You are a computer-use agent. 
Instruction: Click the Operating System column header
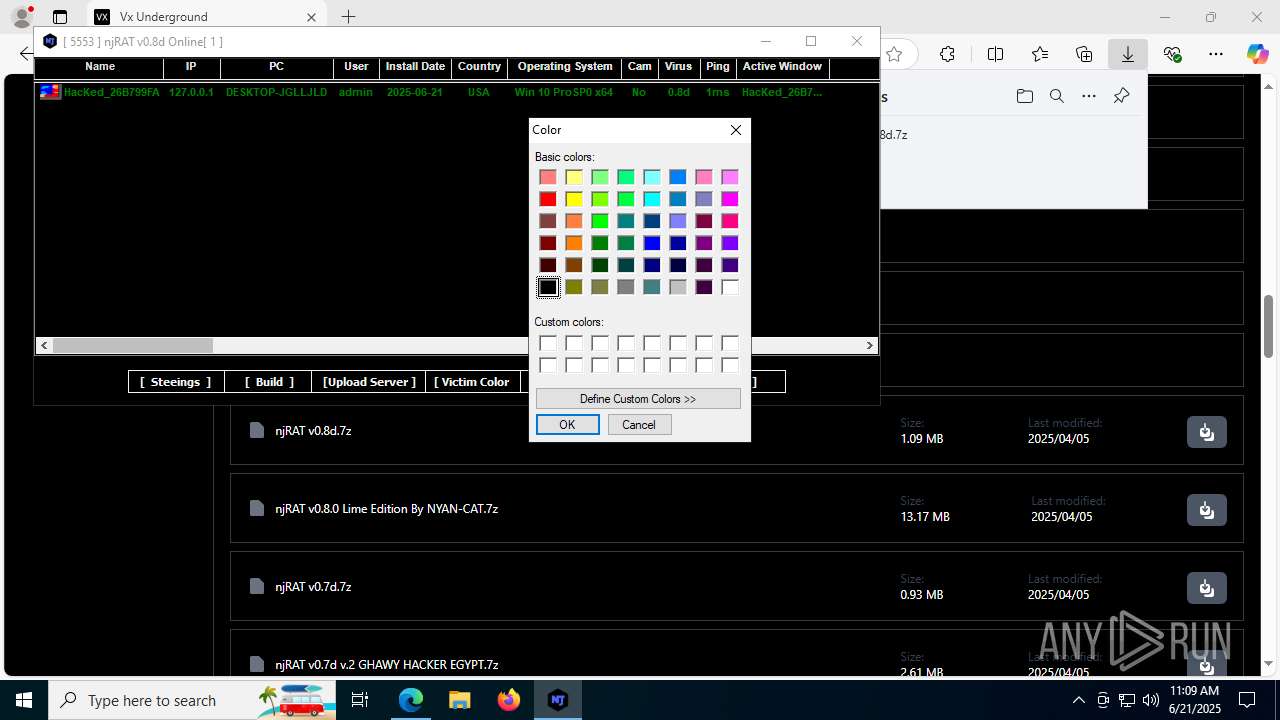565,67
